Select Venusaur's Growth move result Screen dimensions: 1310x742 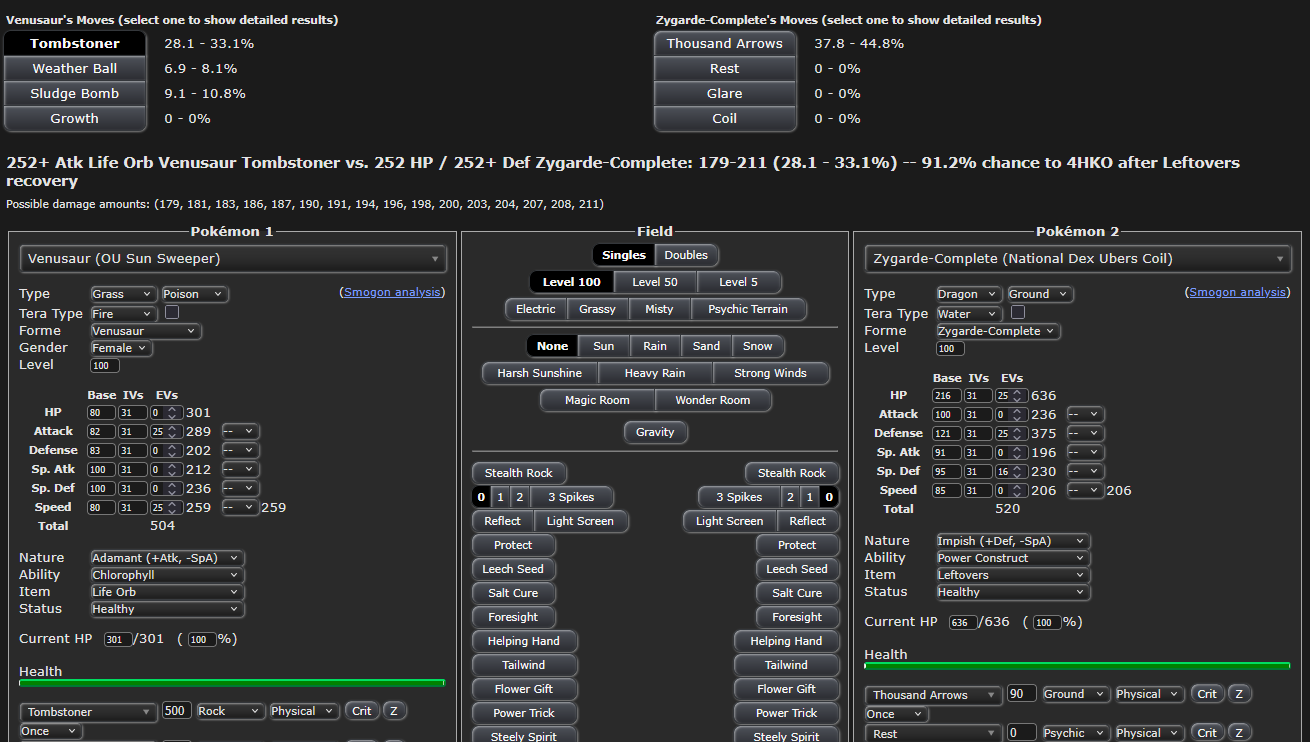(x=75, y=119)
